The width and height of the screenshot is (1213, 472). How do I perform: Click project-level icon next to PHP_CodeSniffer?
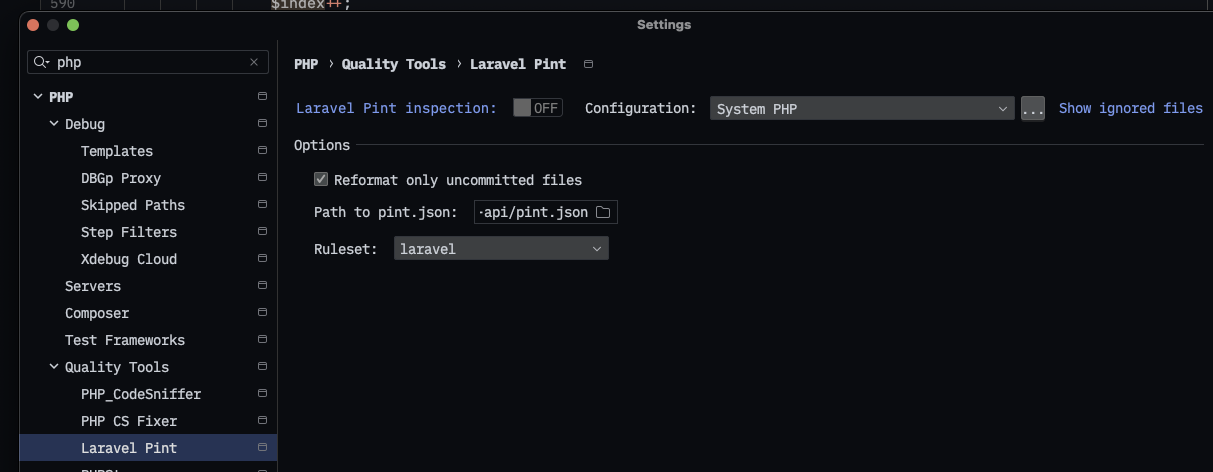click(262, 394)
